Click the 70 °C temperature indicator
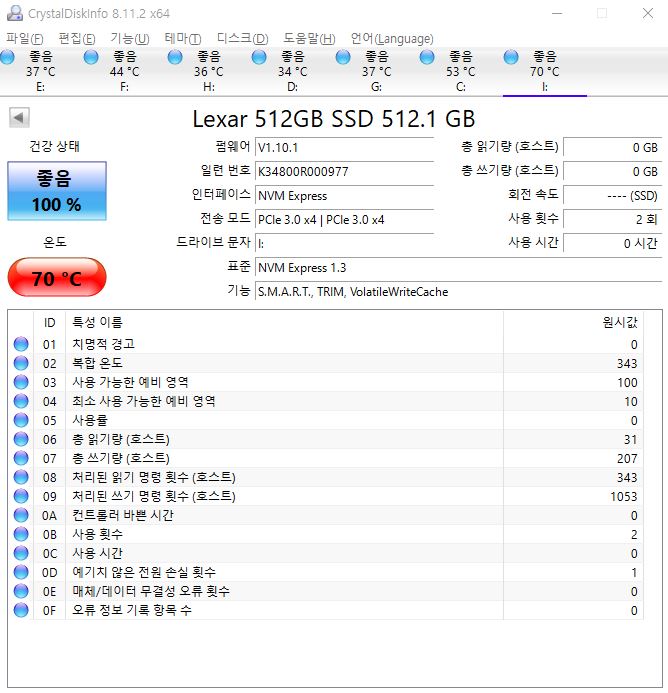 click(x=57, y=278)
